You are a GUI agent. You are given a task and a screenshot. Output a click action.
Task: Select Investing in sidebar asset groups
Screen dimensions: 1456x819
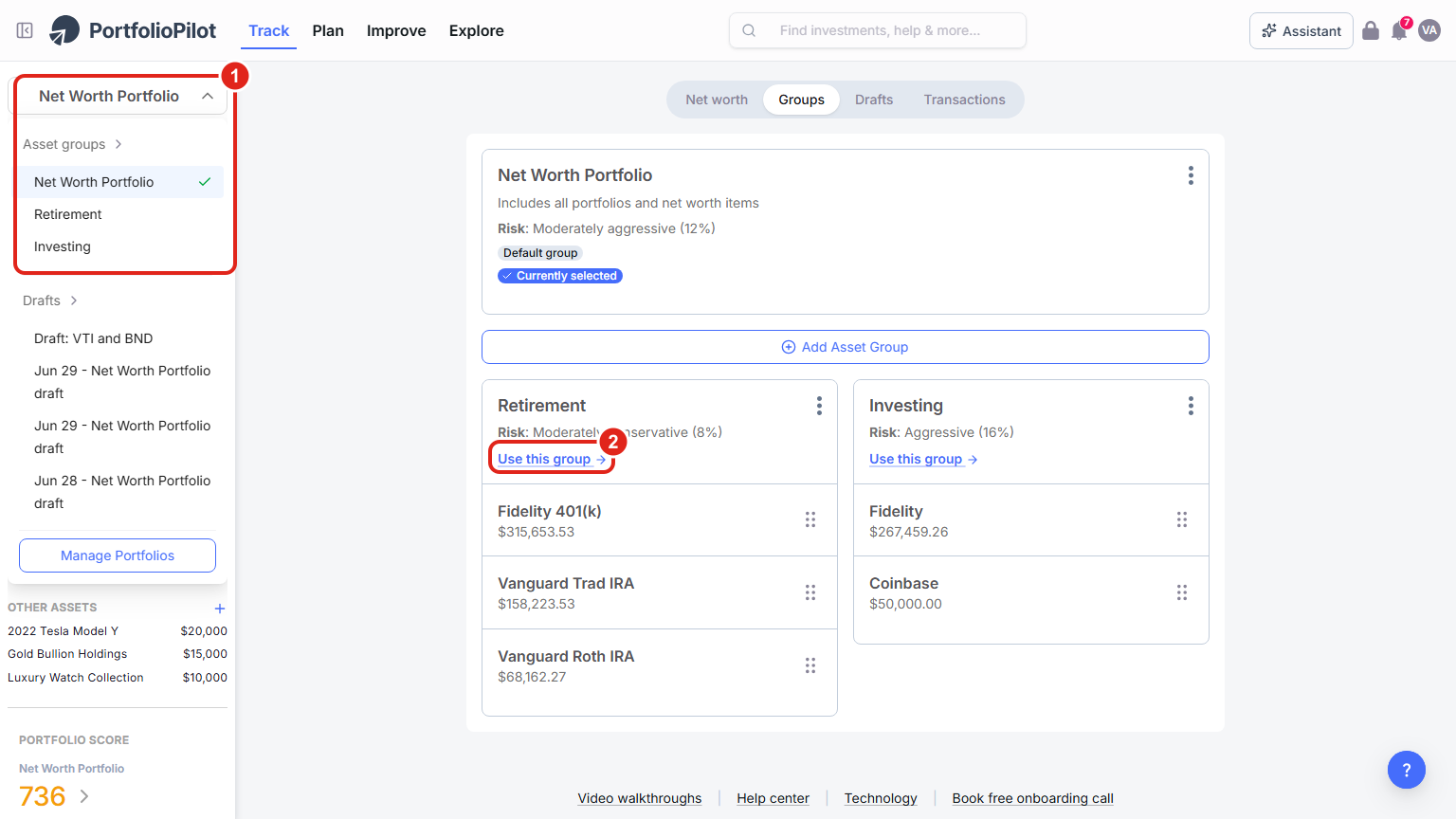pyautogui.click(x=121, y=246)
